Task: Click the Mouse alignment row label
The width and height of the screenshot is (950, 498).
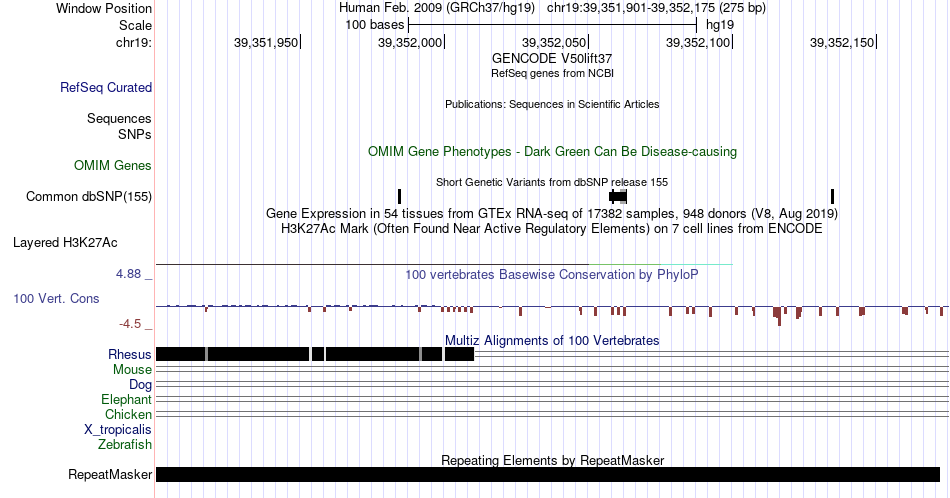Action: click(x=132, y=370)
